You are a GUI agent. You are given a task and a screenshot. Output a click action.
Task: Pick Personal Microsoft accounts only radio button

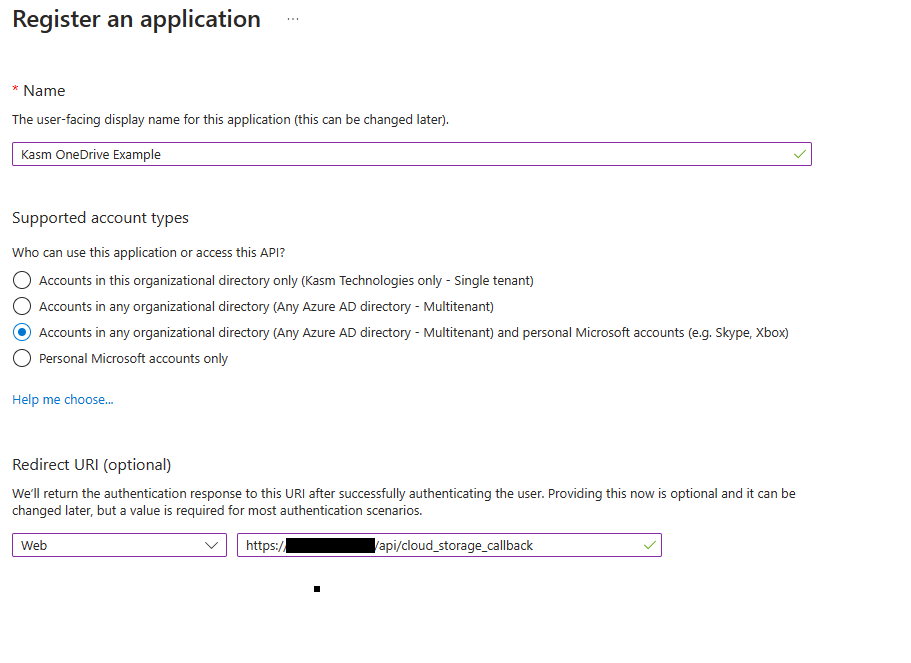coord(22,358)
